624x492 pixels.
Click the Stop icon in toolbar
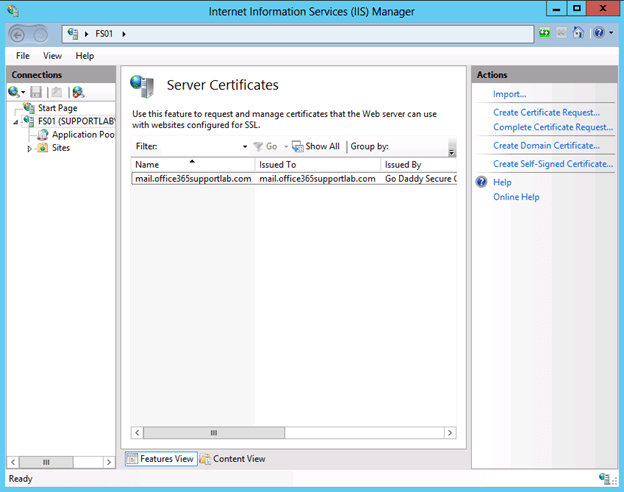[x=561, y=33]
